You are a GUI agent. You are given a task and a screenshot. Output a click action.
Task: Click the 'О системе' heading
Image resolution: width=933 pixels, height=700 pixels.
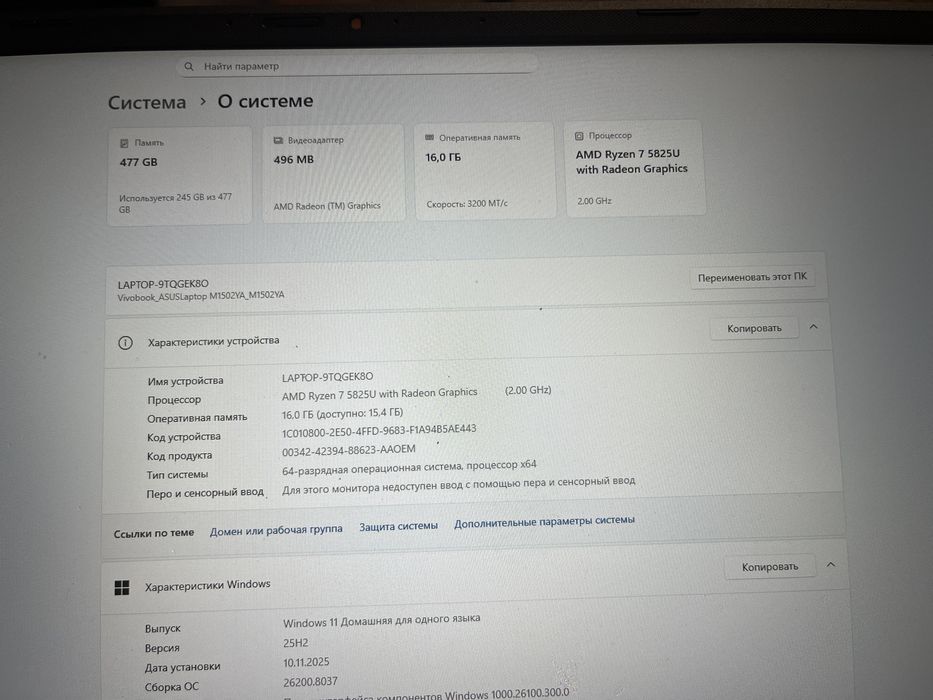265,101
